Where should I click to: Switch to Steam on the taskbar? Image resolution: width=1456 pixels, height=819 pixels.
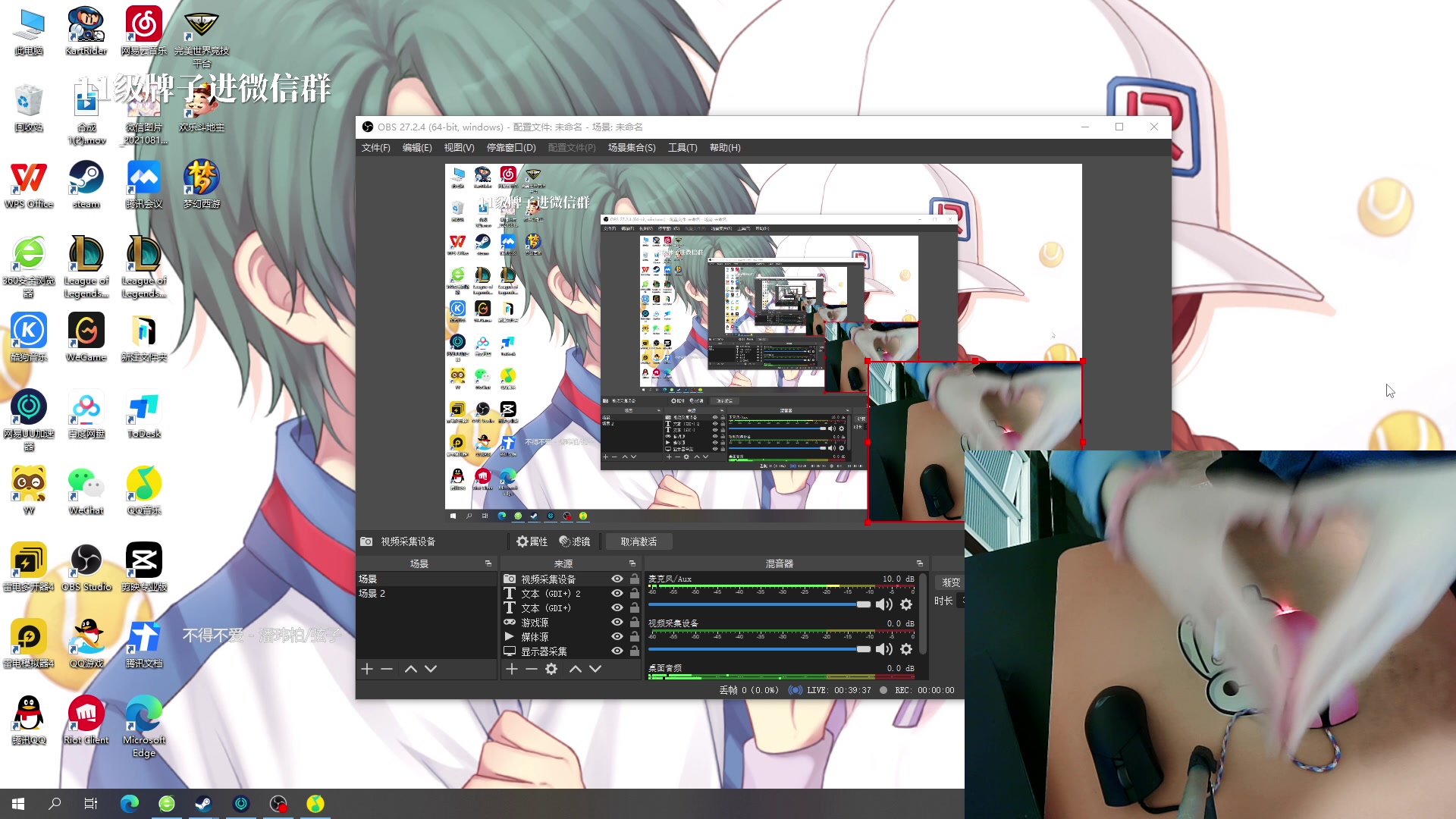(204, 804)
